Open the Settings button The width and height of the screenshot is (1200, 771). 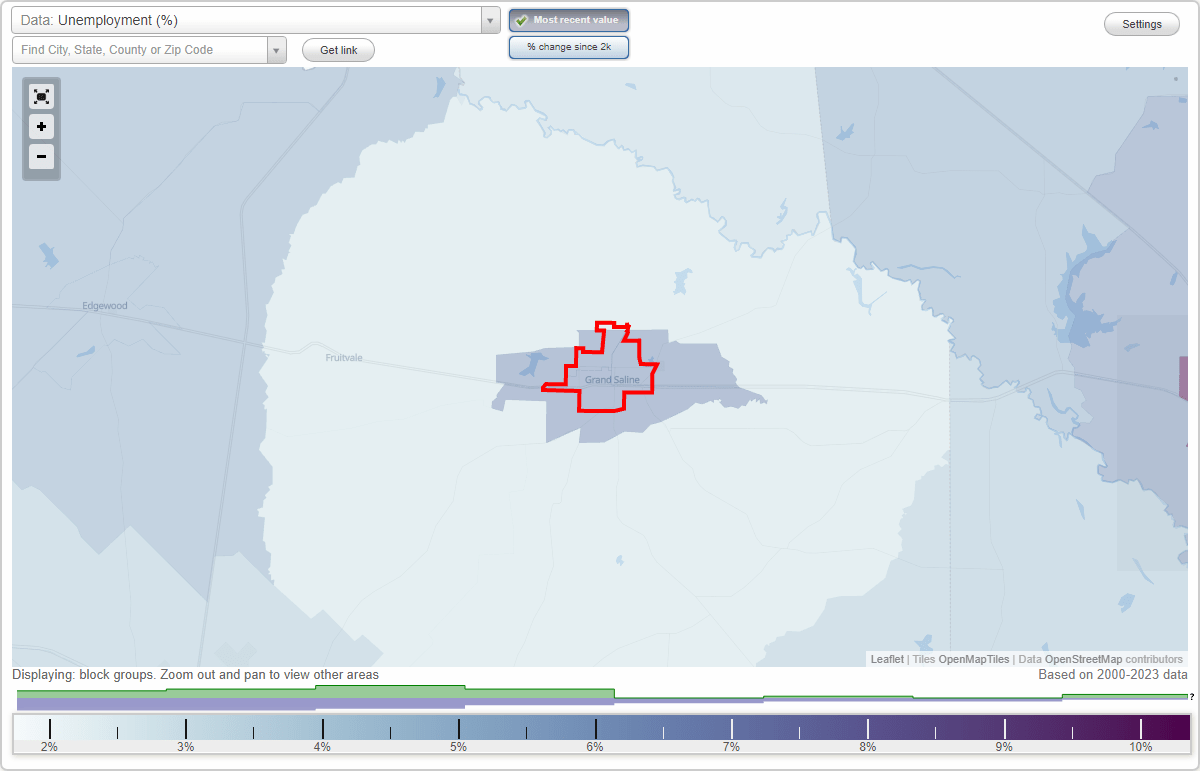(1142, 24)
